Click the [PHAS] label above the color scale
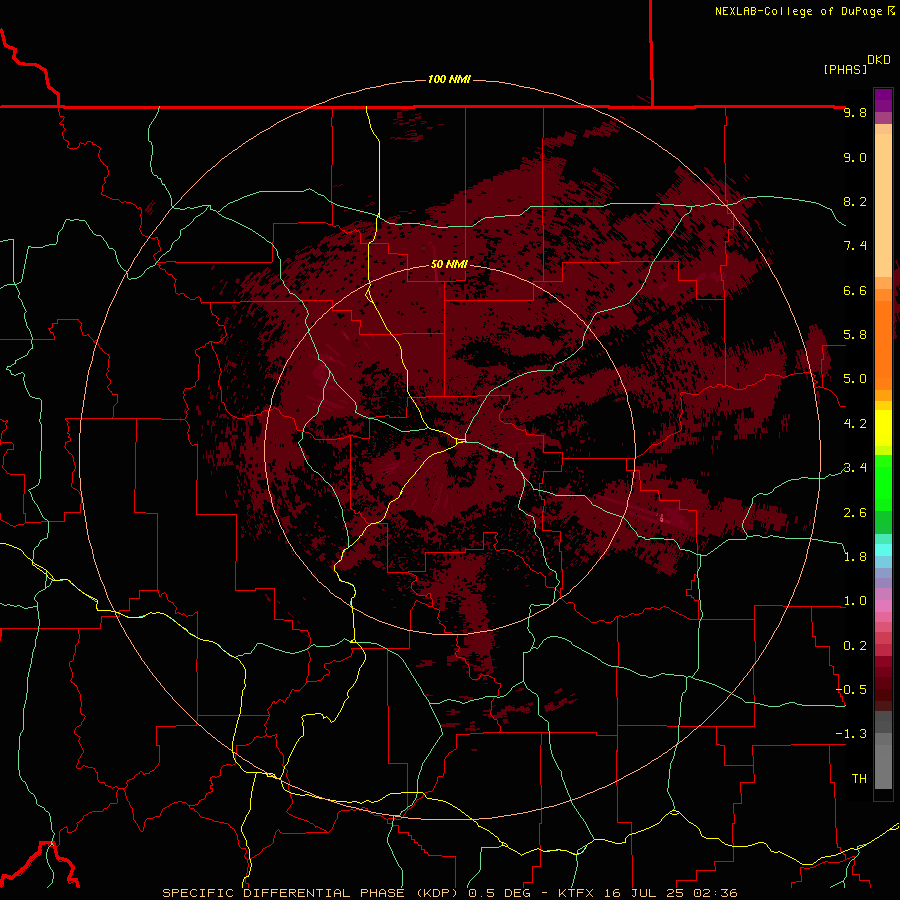 click(845, 69)
